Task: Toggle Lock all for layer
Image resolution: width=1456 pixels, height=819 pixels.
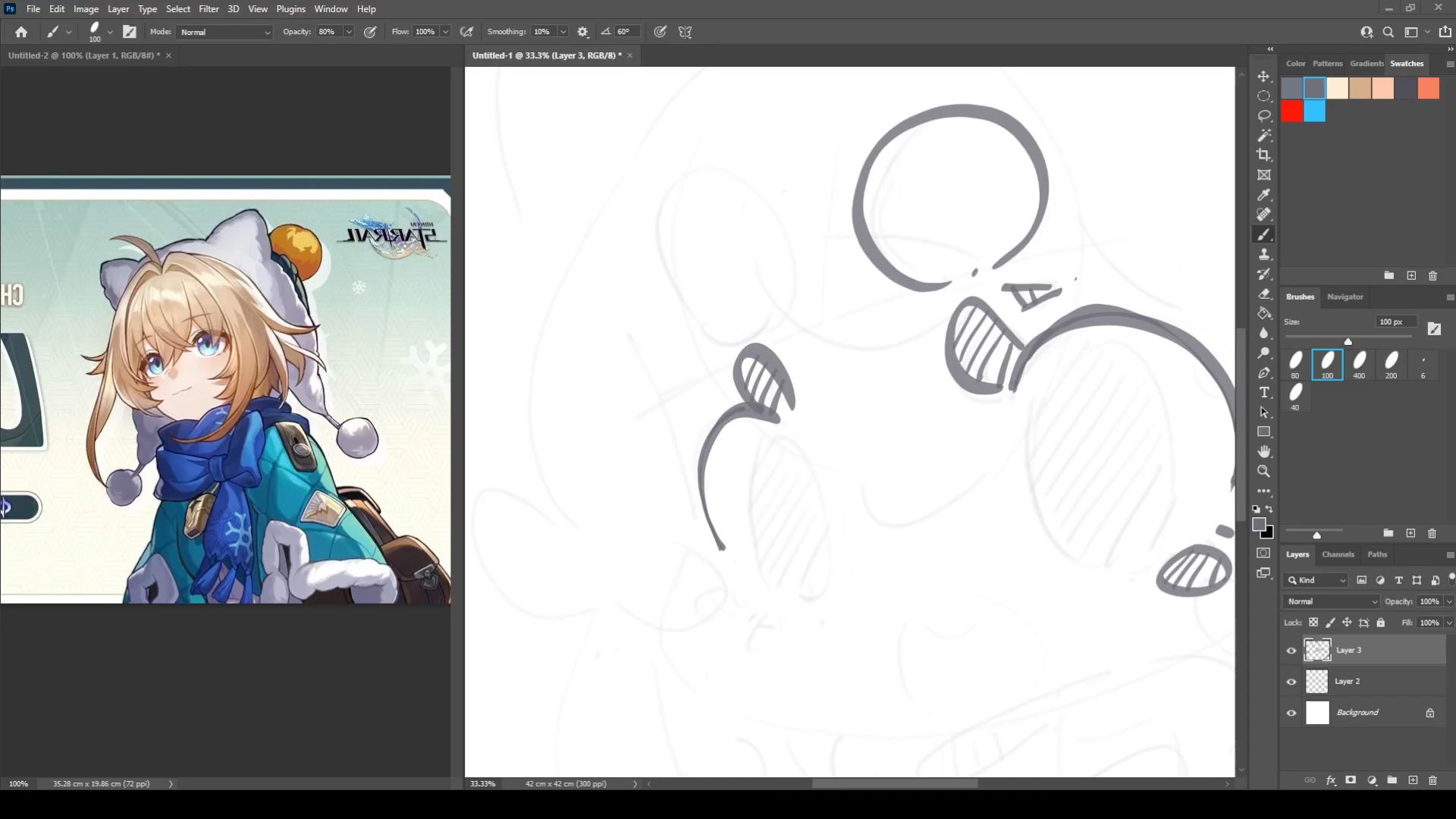Action: click(x=1381, y=623)
